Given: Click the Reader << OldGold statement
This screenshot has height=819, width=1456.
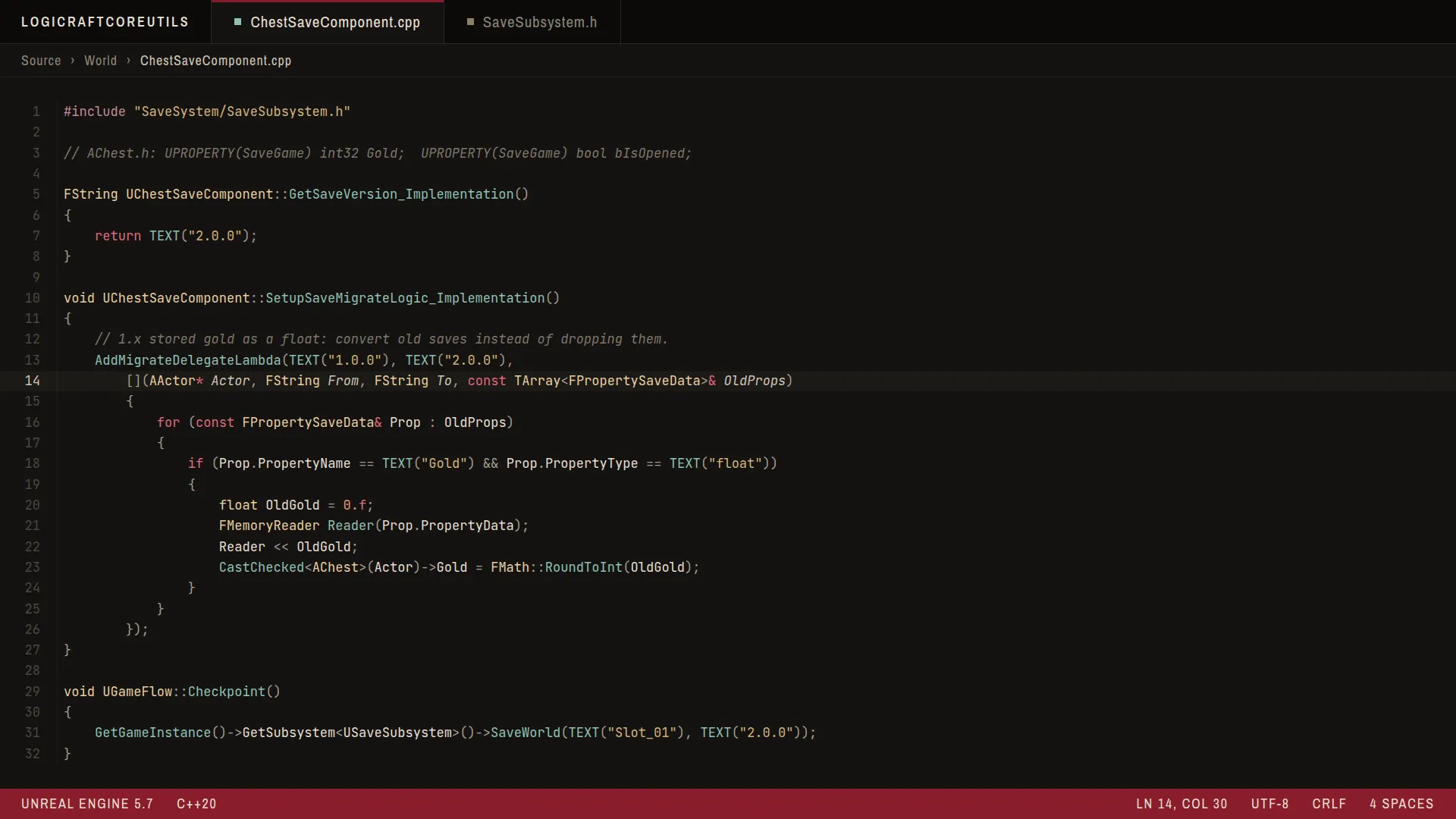Looking at the screenshot, I should (x=288, y=547).
